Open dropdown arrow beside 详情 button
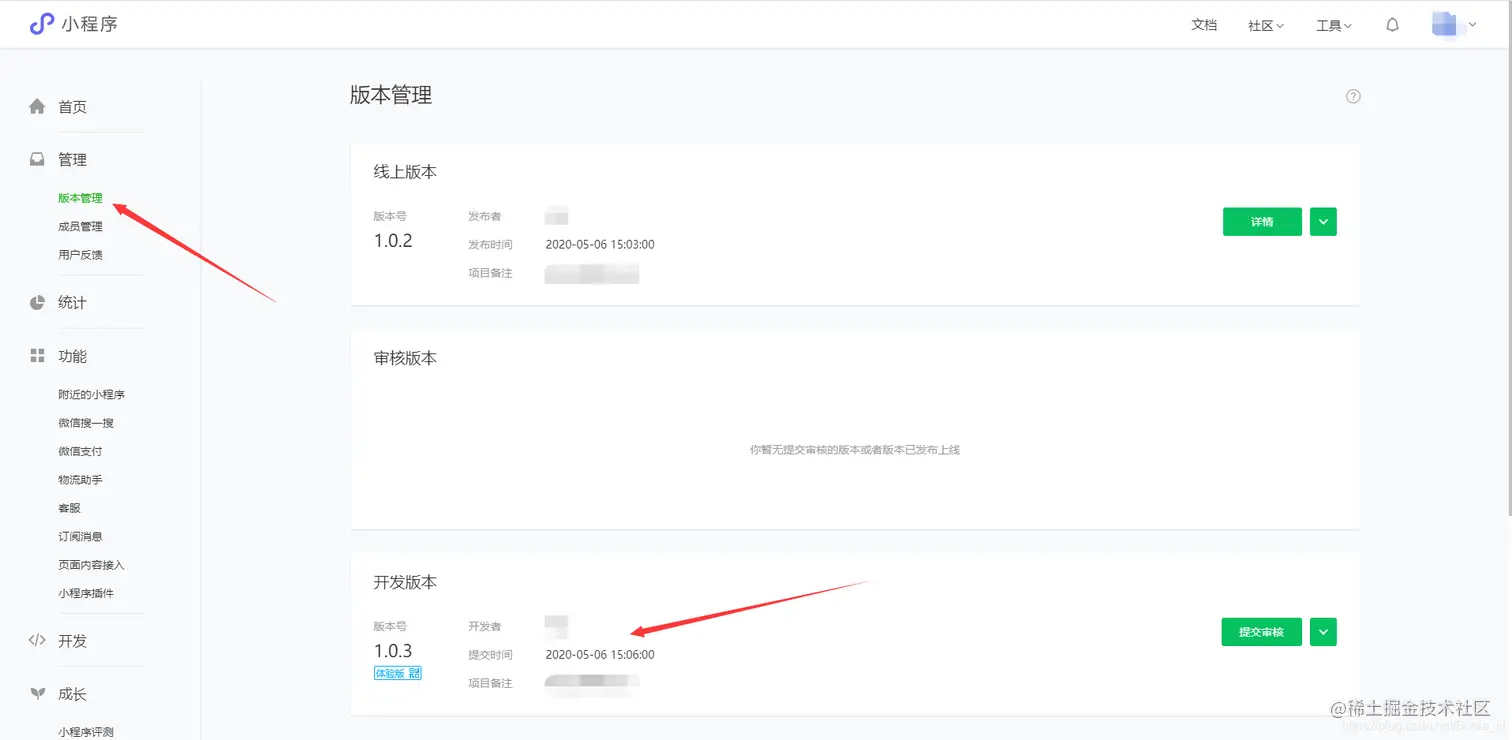Screen dimensions: 1512x740 (1323, 222)
